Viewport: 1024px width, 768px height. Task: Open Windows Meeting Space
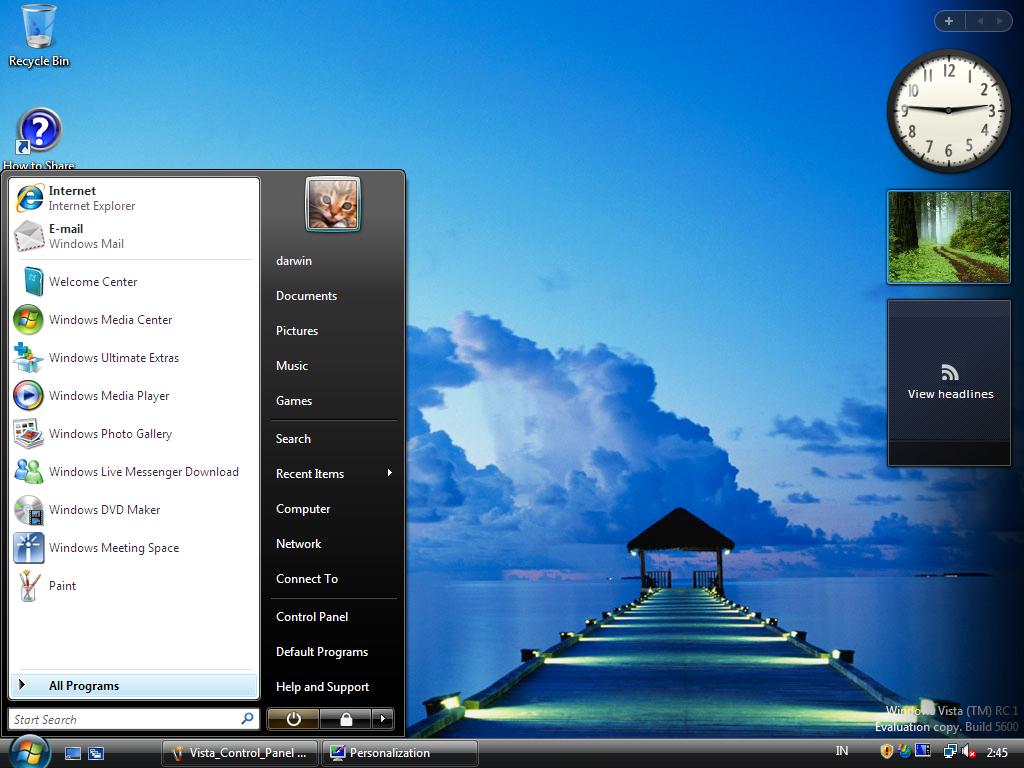[x=135, y=547]
